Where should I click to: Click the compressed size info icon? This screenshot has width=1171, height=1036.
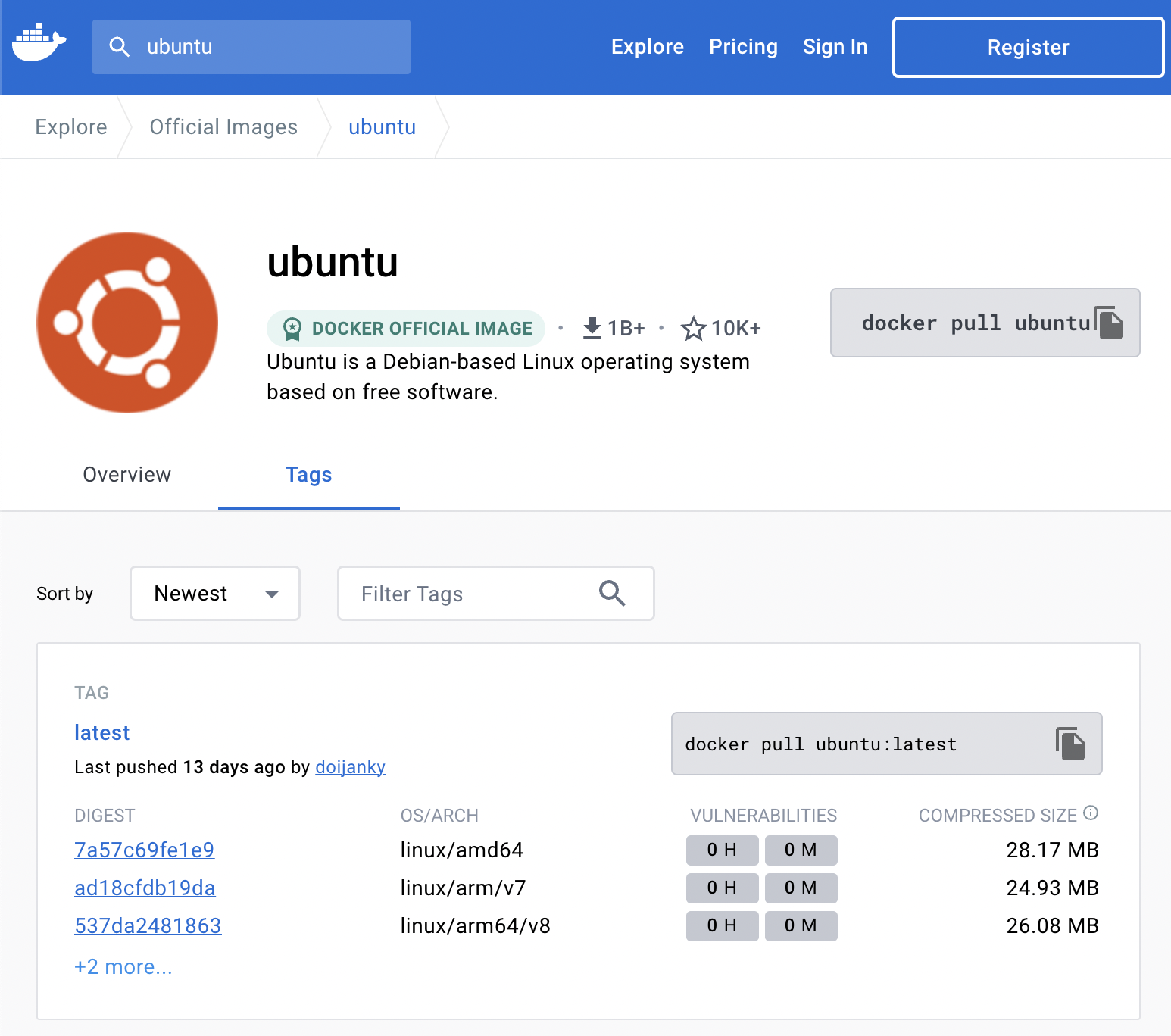[x=1091, y=813]
